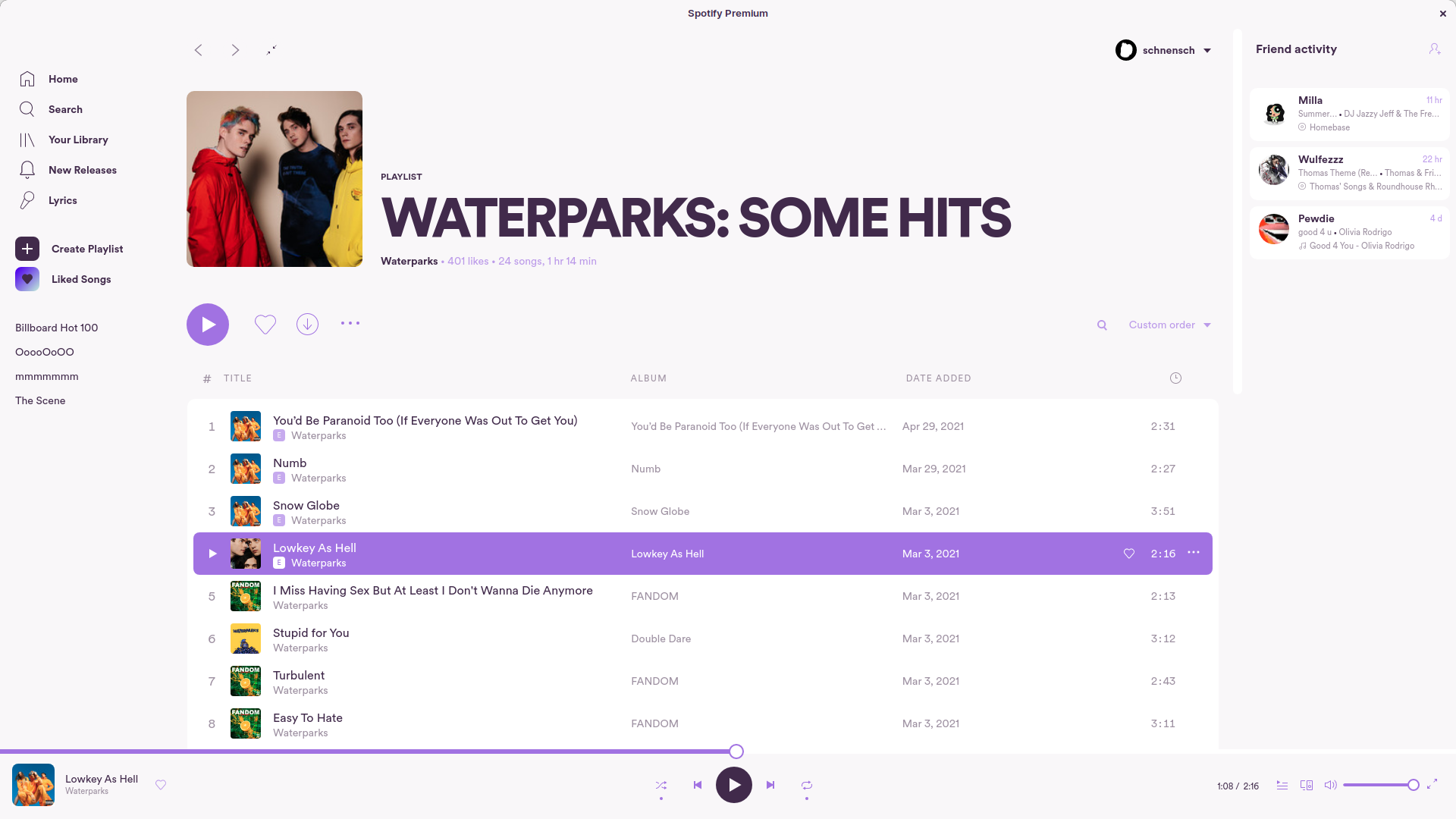Toggle shuffle playback

point(661,786)
